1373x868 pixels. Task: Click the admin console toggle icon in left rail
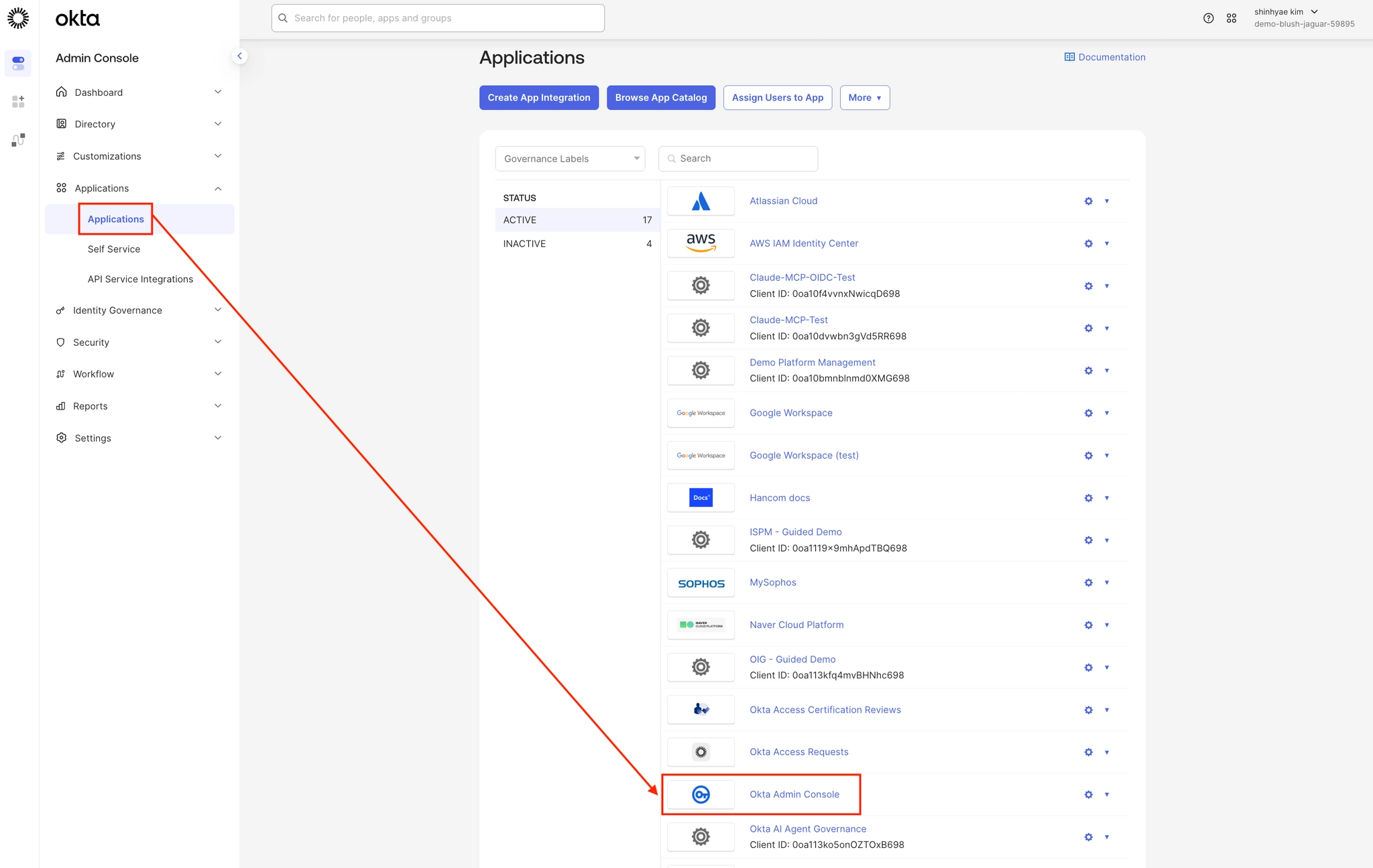pyautogui.click(x=18, y=63)
